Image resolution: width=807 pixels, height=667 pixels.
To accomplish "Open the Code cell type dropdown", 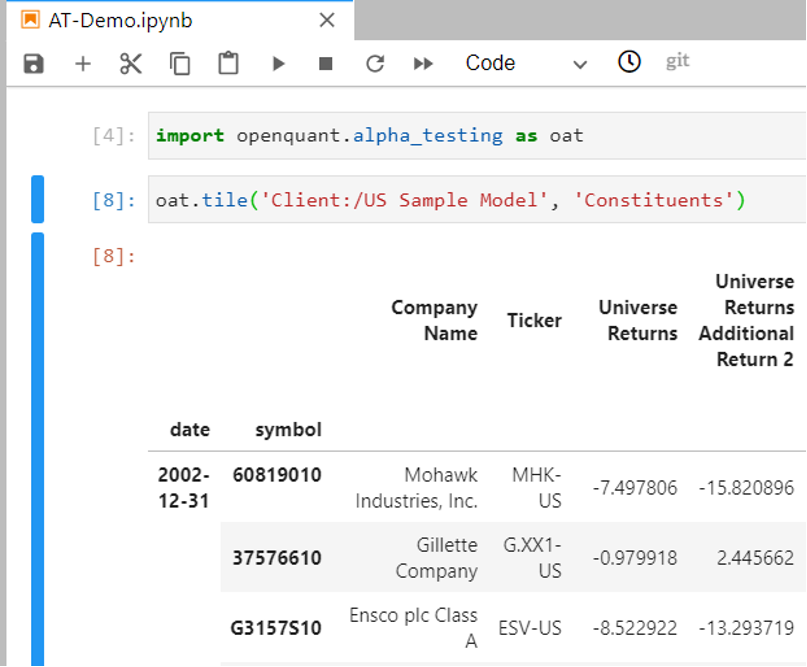I will click(x=525, y=63).
